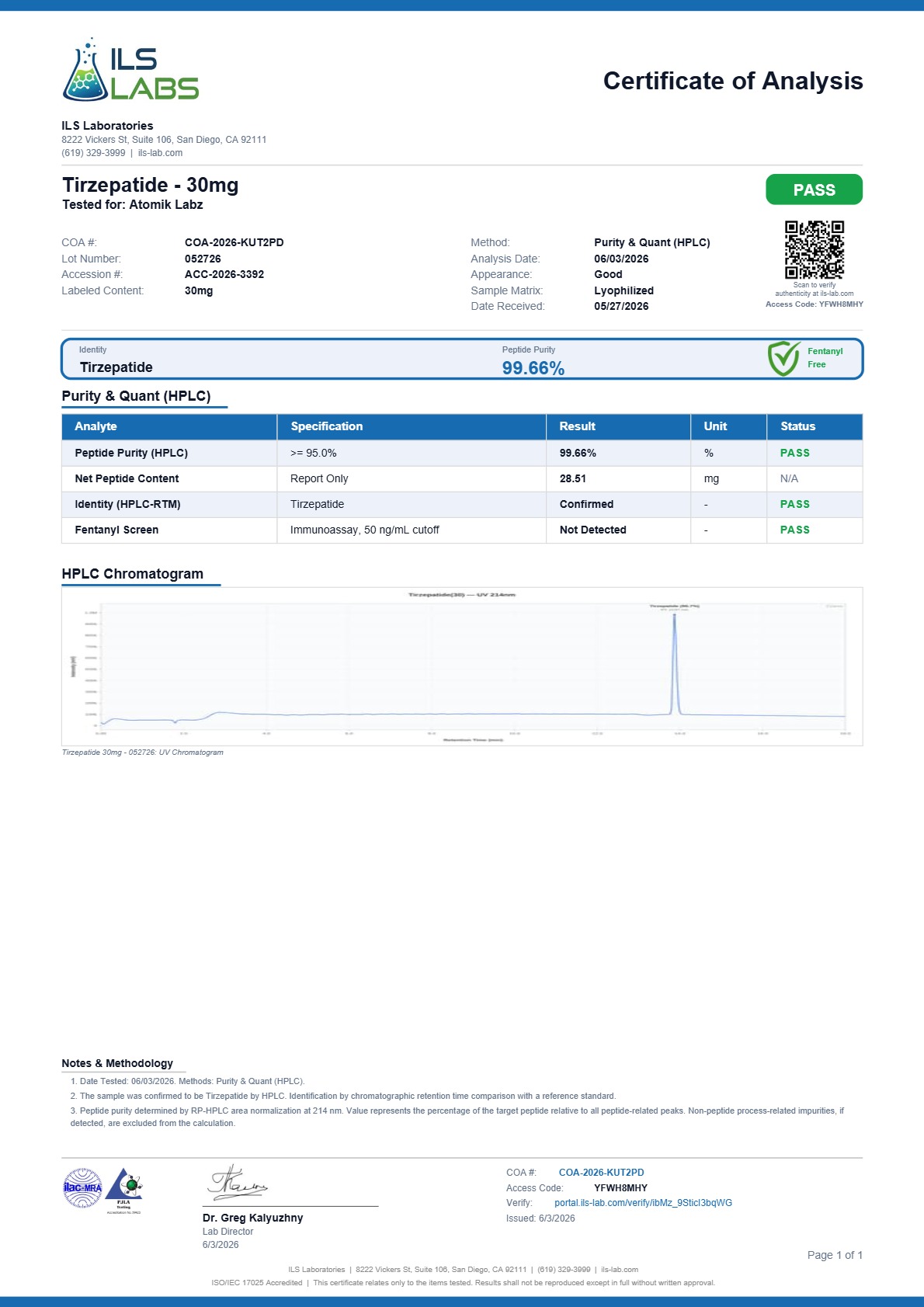Click the Identity value Tirzepatide in summary box
The height and width of the screenshot is (1307, 924).
pyautogui.click(x=116, y=367)
